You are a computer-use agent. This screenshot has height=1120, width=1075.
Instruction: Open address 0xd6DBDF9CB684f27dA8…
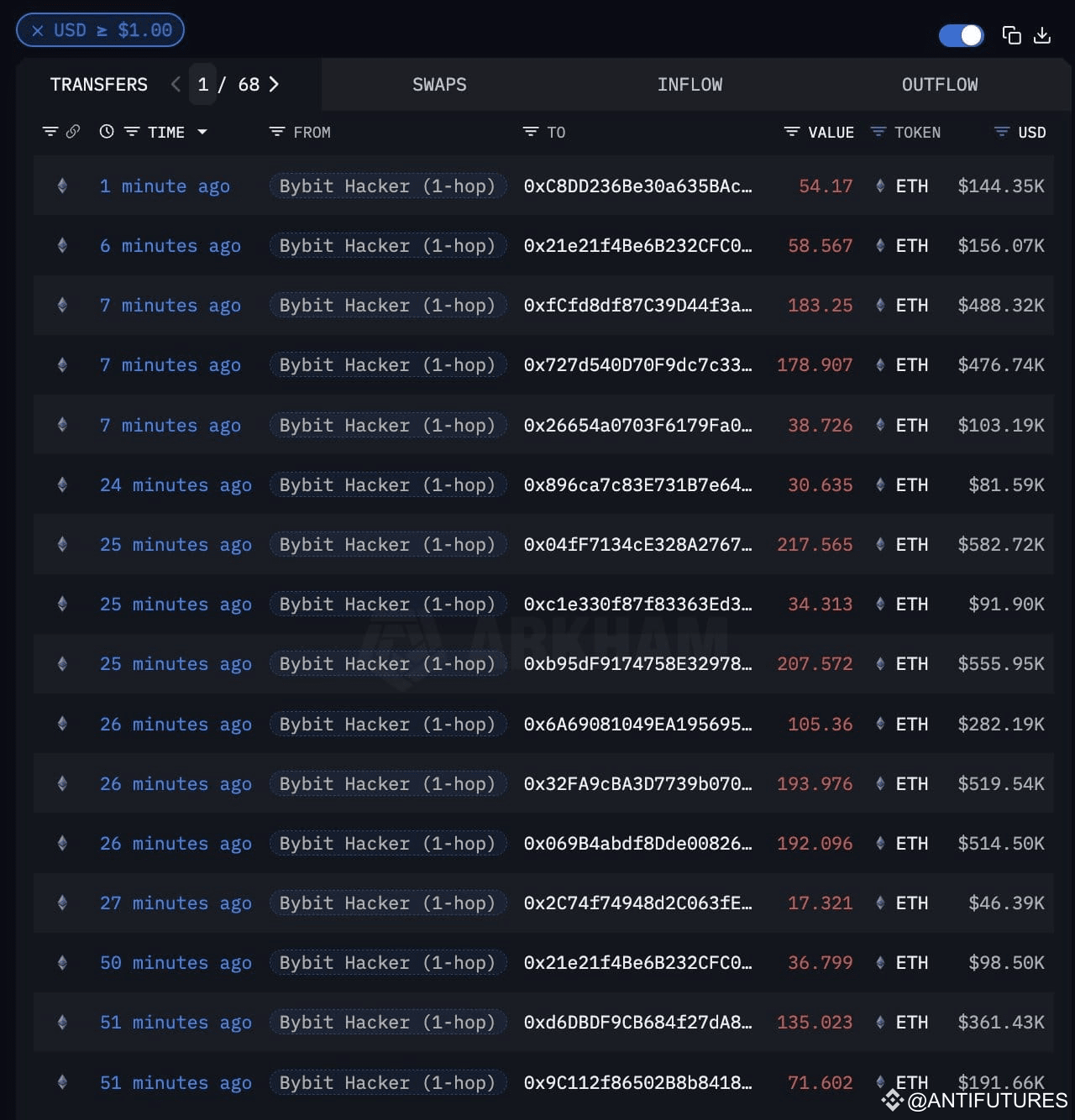[638, 1022]
